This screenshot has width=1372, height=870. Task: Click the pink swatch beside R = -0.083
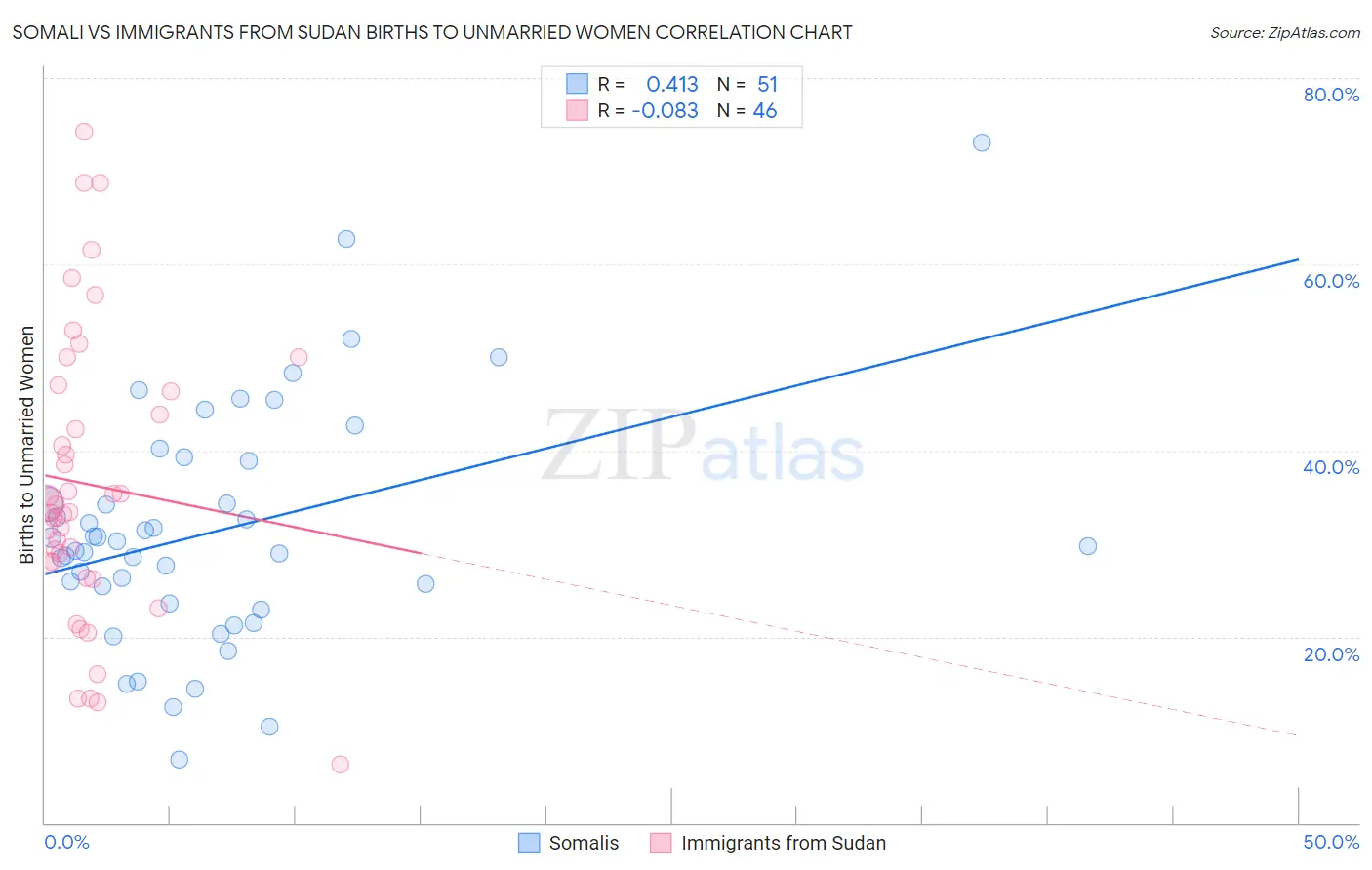(x=578, y=110)
